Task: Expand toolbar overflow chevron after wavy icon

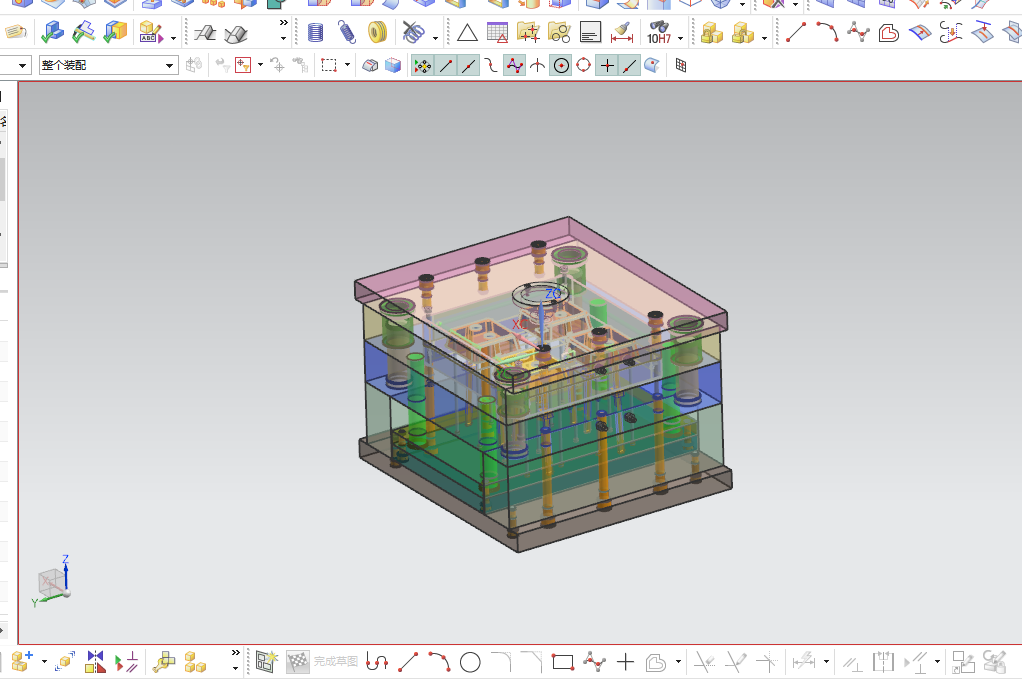Action: click(283, 23)
